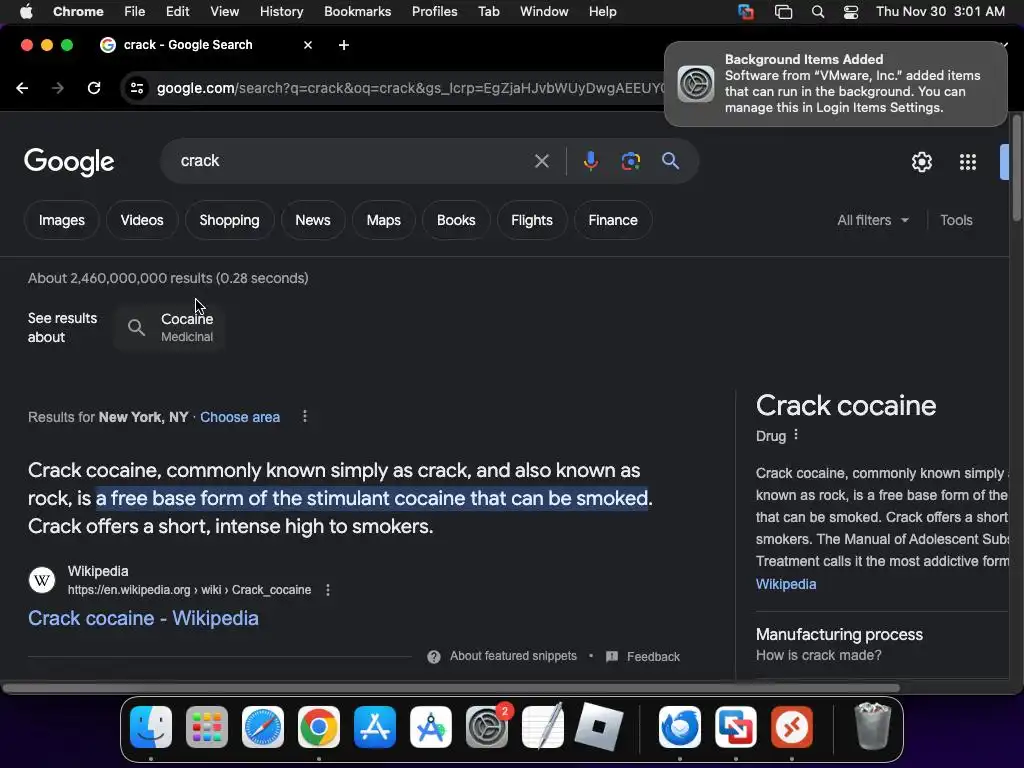Open the History menu
This screenshot has height=768, width=1024.
(x=281, y=12)
